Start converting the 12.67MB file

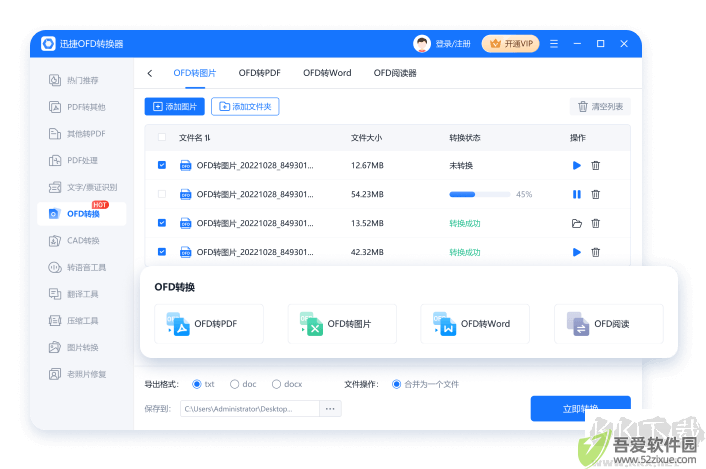coord(576,166)
